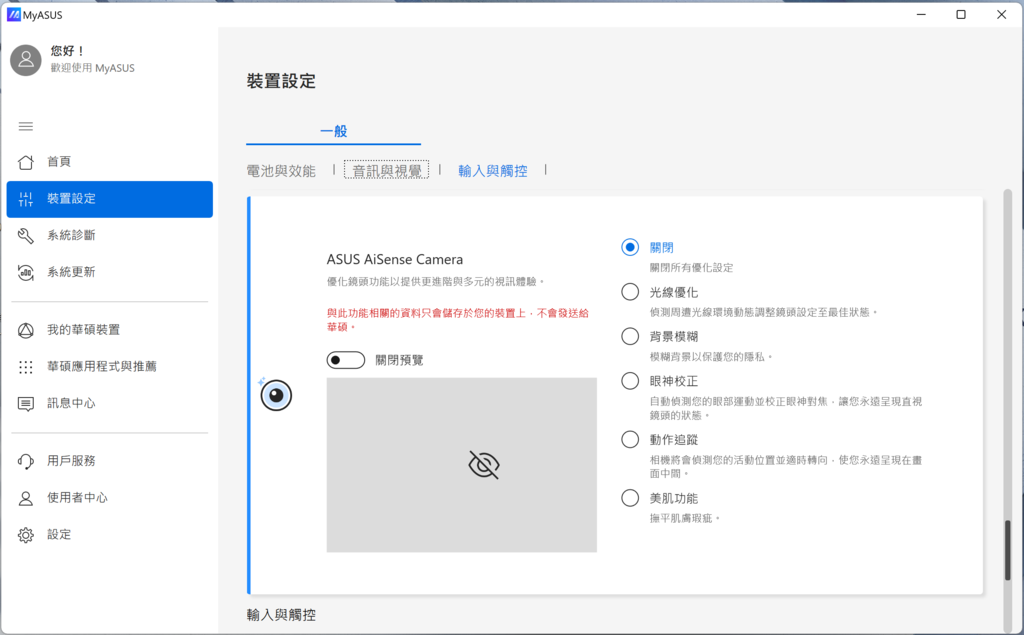This screenshot has width=1024, height=635.
Task: Click the AiSense Camera eye icon
Action: coord(276,395)
